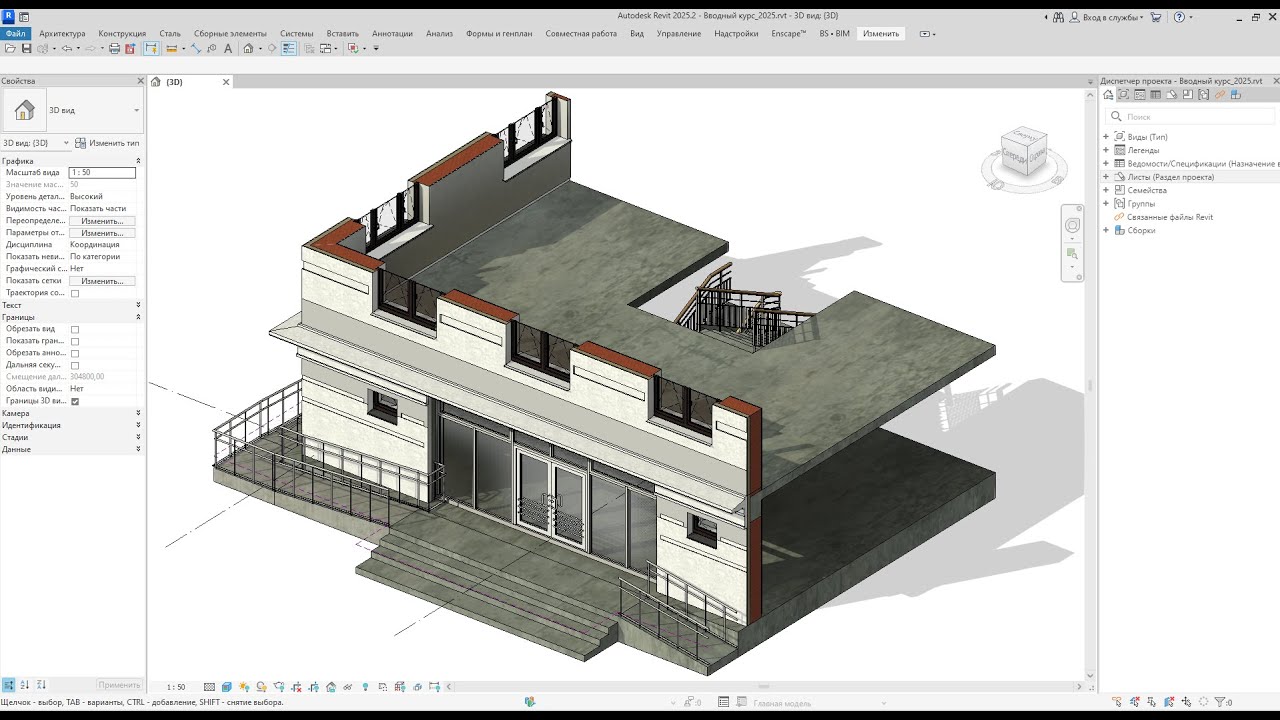Select the Text annotation tool (letter A)

tap(228, 48)
